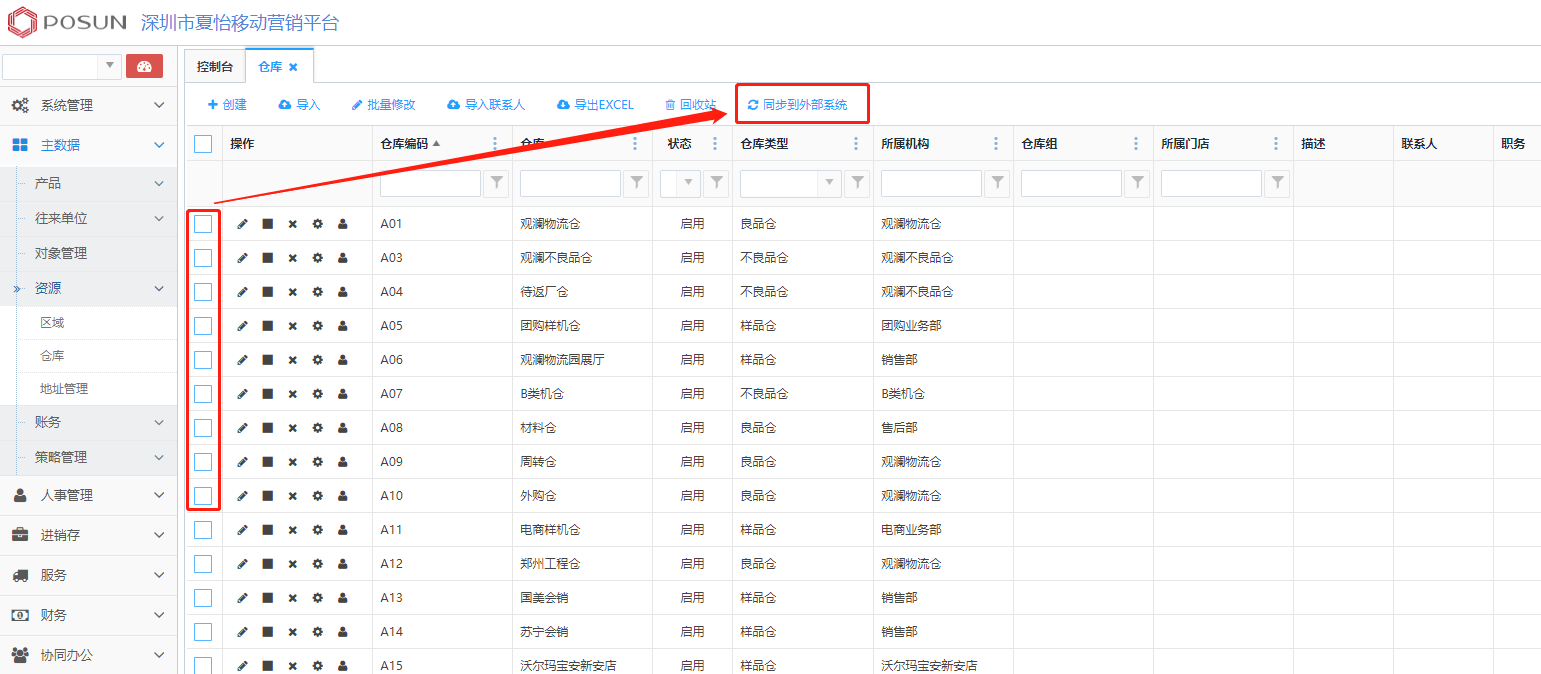Expand the 进销存 sidebar section

88,535
